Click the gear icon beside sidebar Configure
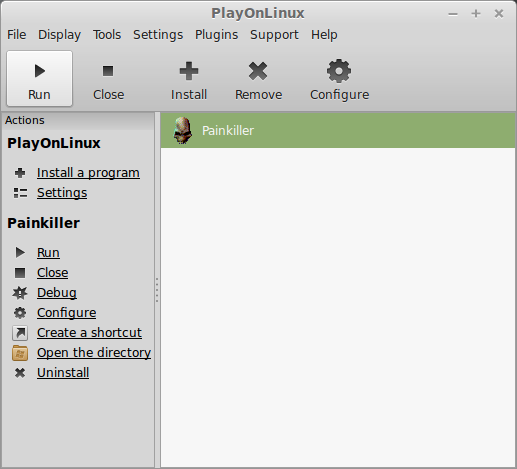The width and height of the screenshot is (517, 469). point(20,313)
